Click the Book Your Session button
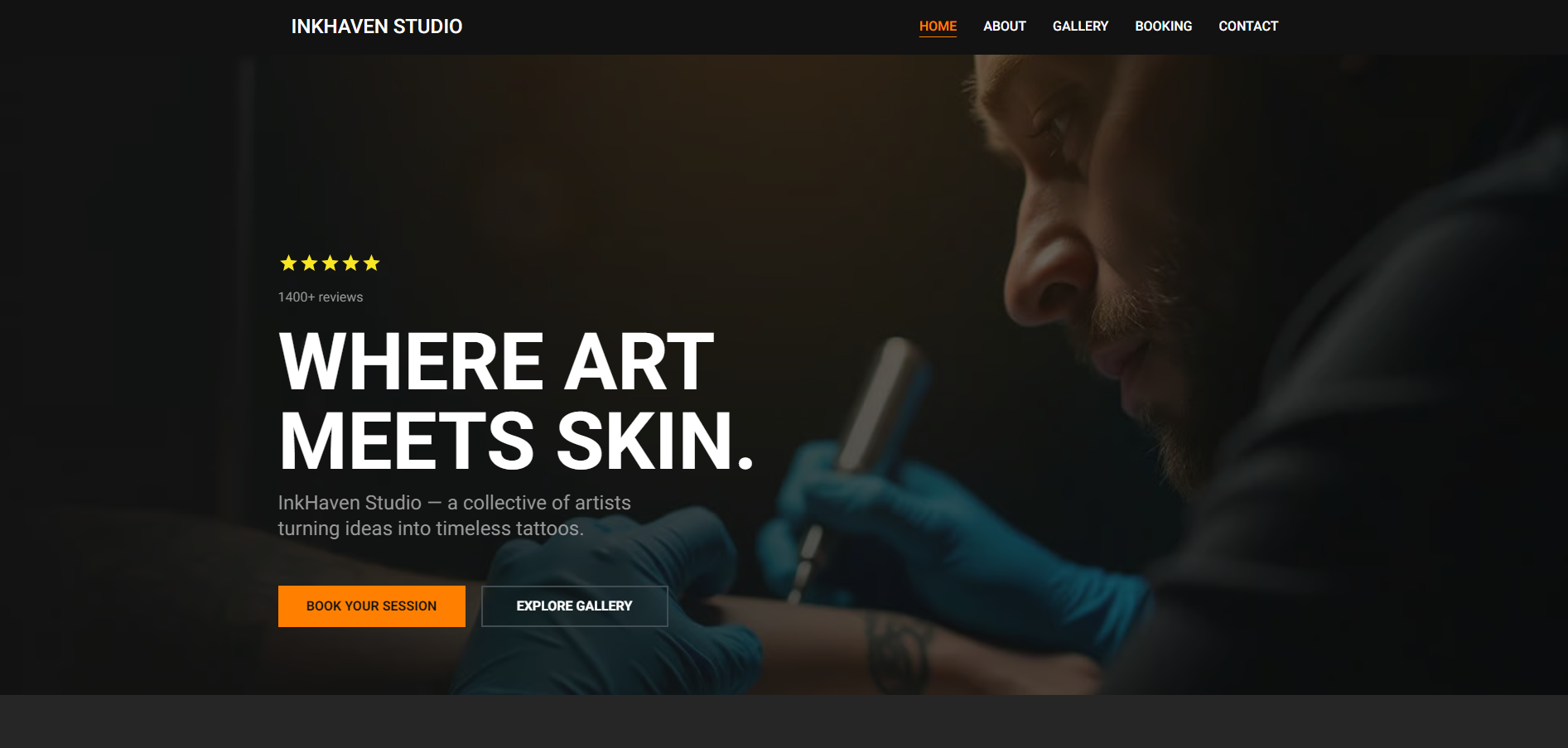This screenshot has width=1568, height=748. 372,606
